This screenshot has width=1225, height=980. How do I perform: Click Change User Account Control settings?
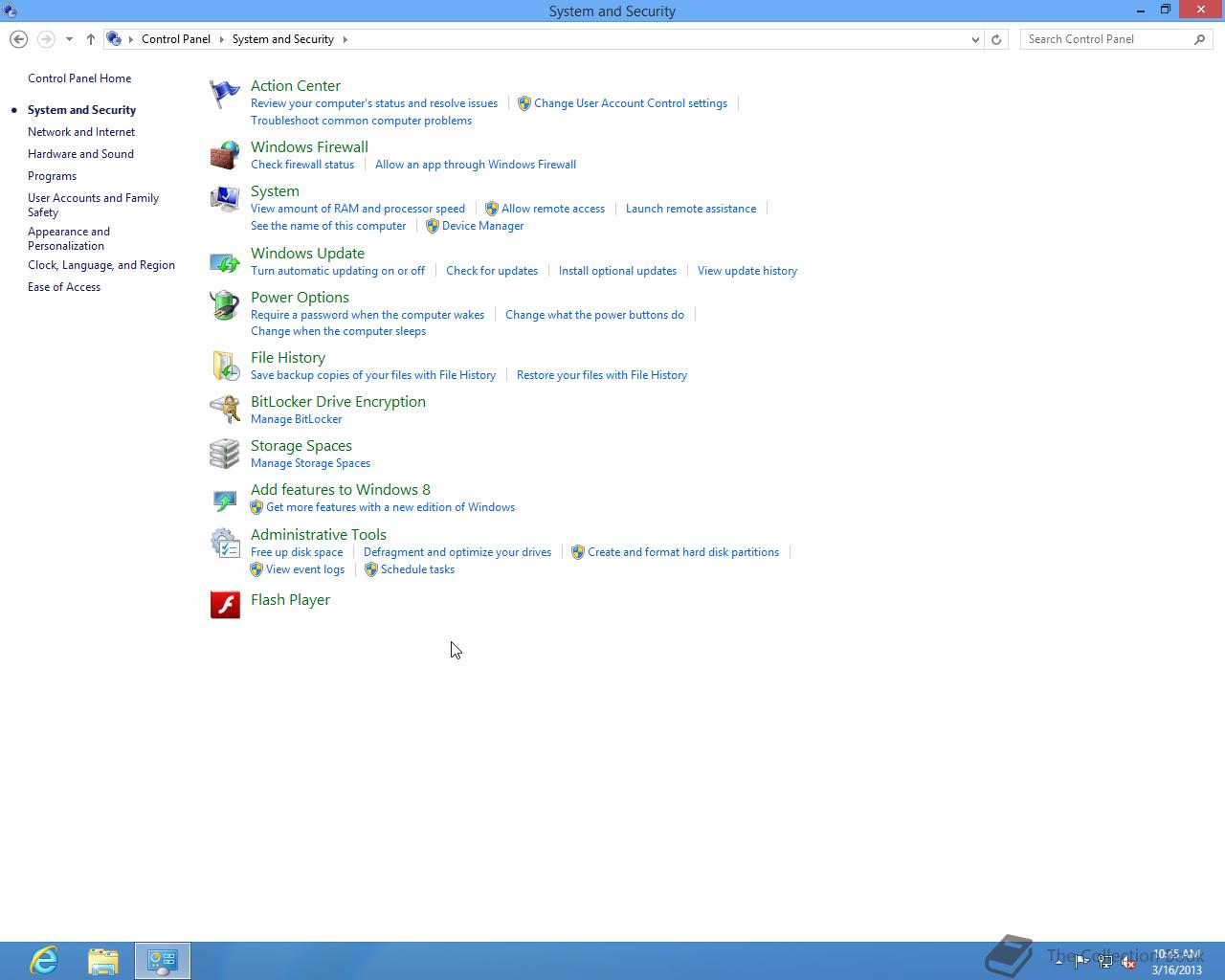(x=631, y=103)
